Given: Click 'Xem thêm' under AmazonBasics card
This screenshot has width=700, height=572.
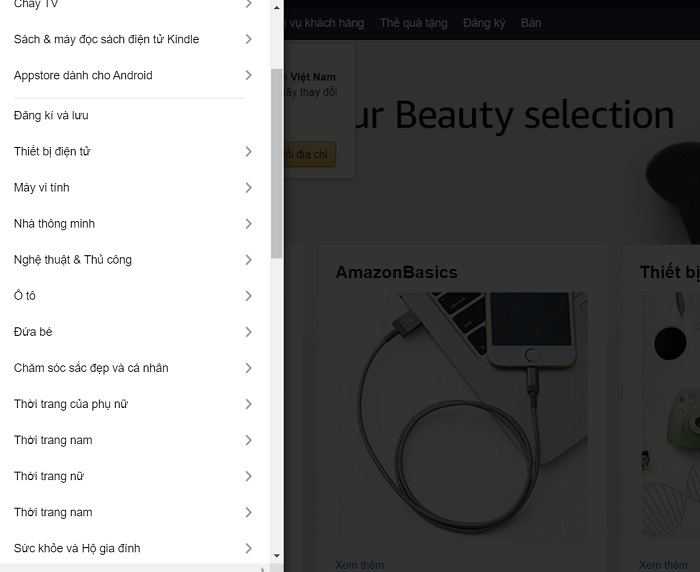Looking at the screenshot, I should pyautogui.click(x=359, y=565).
